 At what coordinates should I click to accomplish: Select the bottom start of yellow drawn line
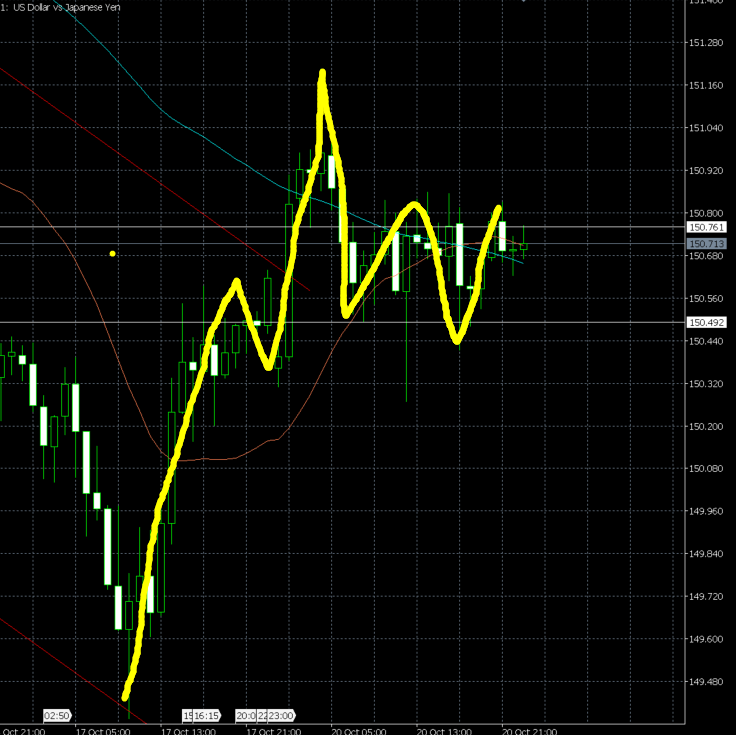(126, 695)
